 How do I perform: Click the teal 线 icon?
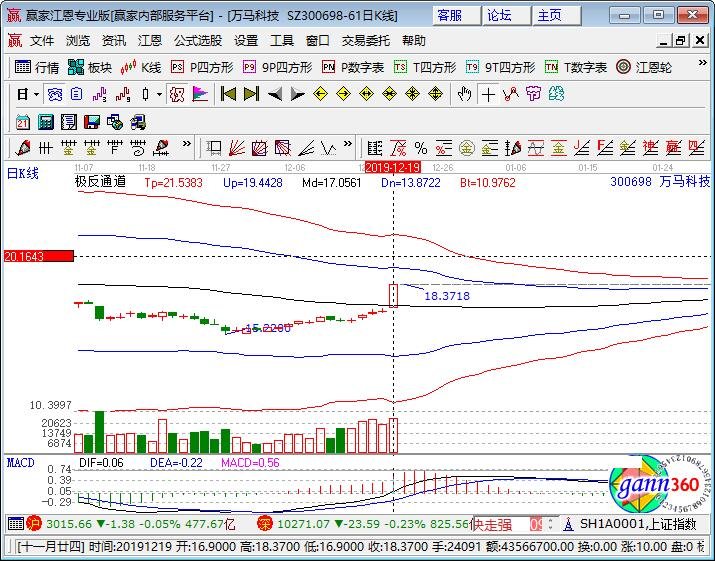coord(556,94)
